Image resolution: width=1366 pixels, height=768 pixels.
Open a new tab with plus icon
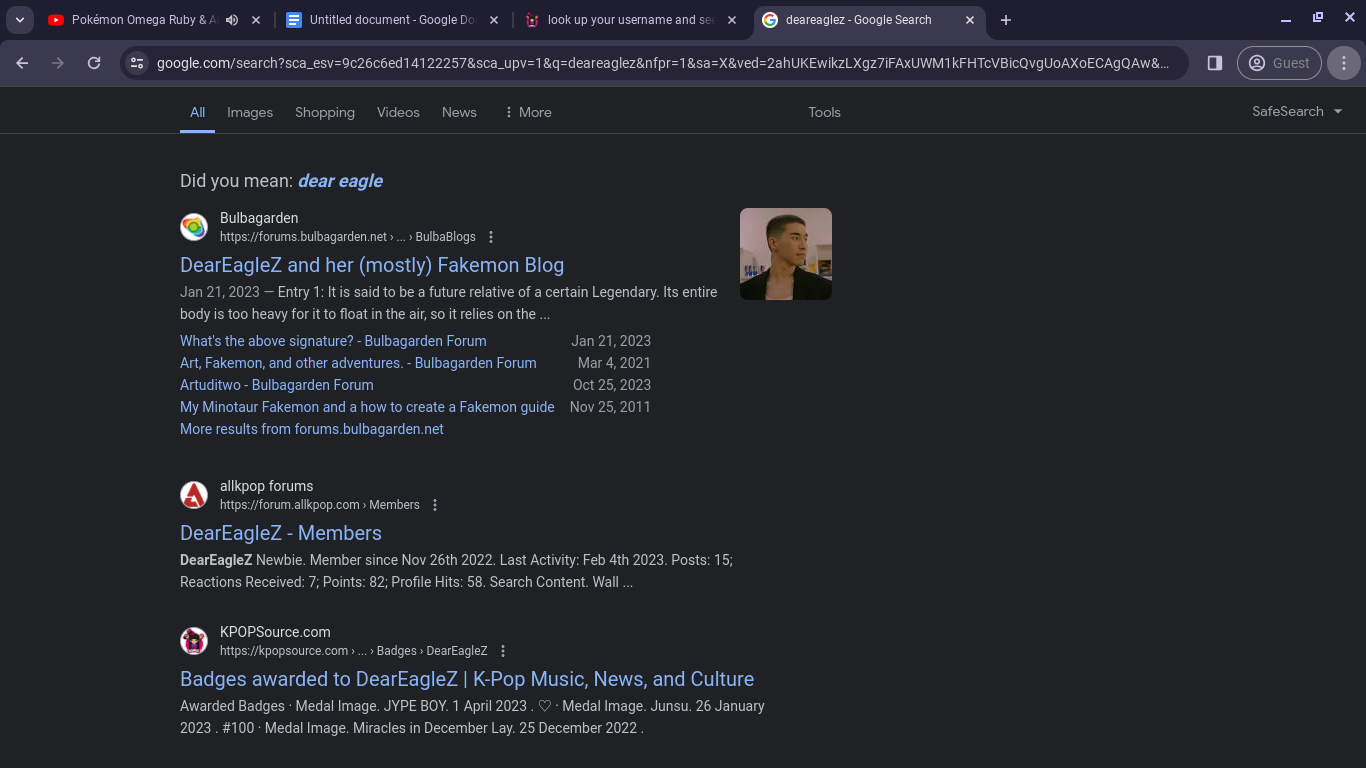pyautogui.click(x=1006, y=20)
